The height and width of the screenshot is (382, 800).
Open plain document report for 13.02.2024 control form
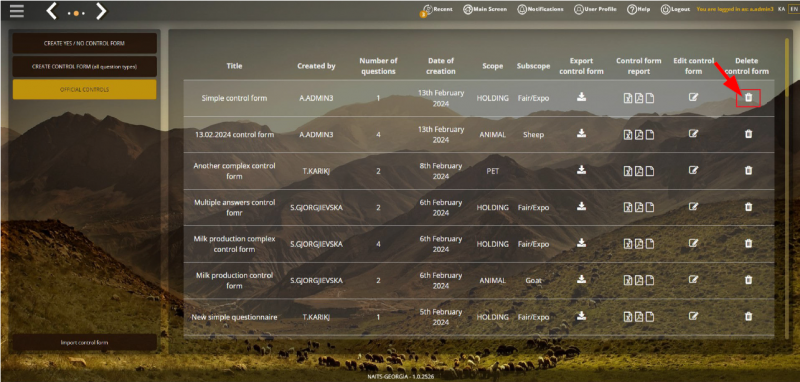pyautogui.click(x=649, y=135)
